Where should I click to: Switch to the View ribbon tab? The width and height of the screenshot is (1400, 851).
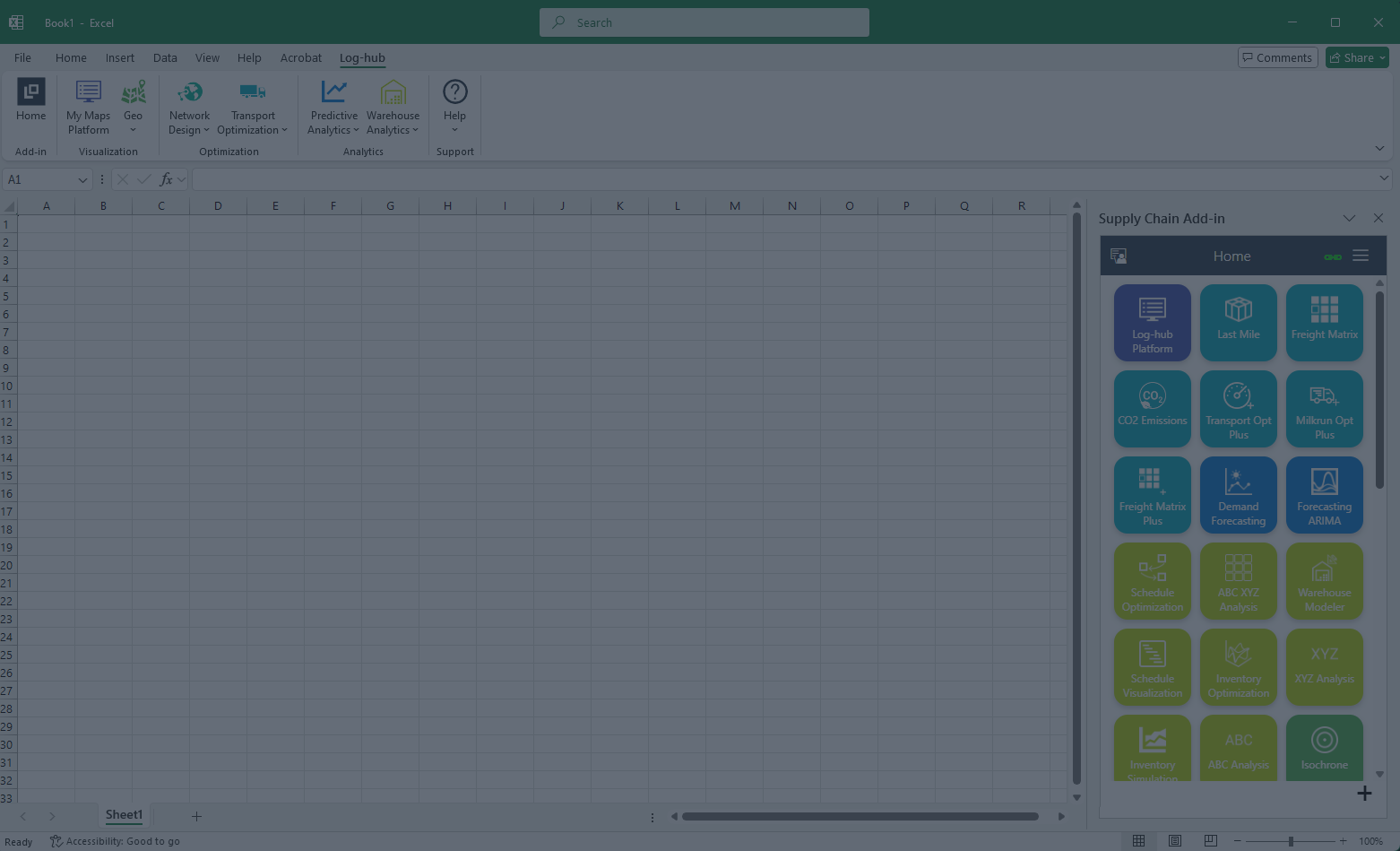tap(207, 57)
